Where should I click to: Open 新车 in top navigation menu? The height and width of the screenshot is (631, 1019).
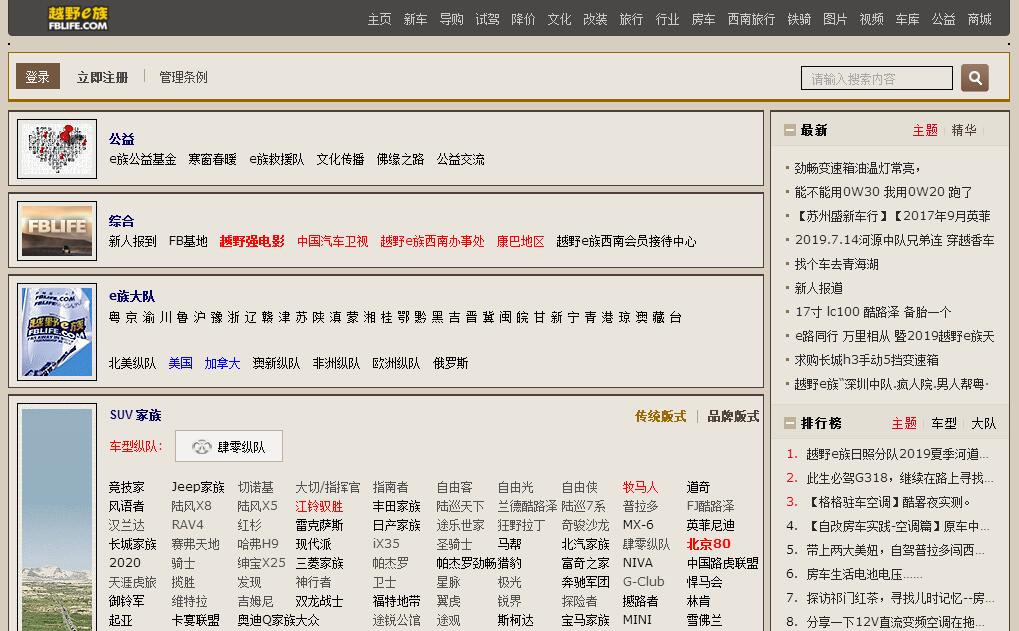point(415,19)
